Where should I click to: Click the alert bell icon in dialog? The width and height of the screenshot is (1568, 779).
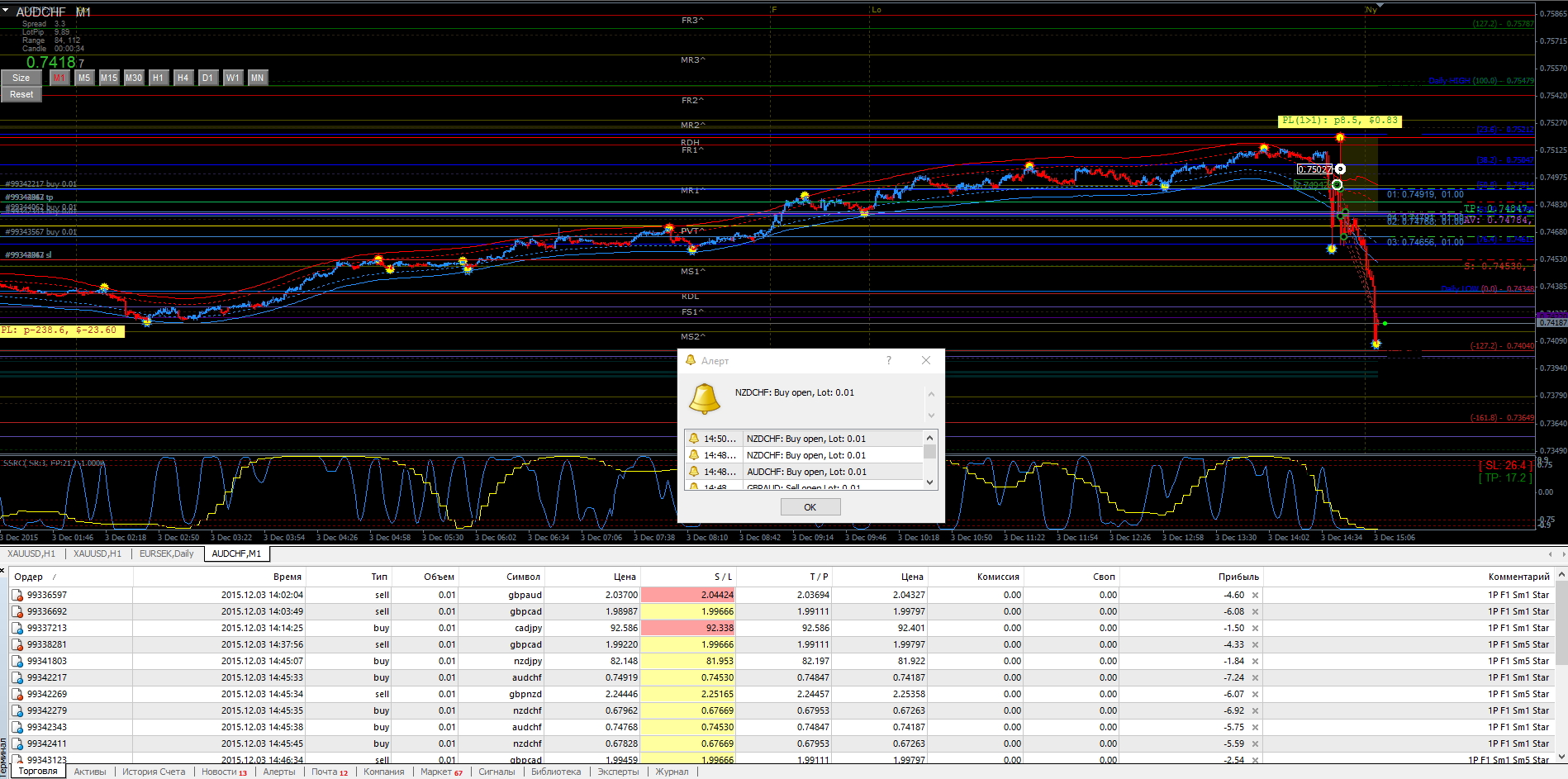(705, 399)
